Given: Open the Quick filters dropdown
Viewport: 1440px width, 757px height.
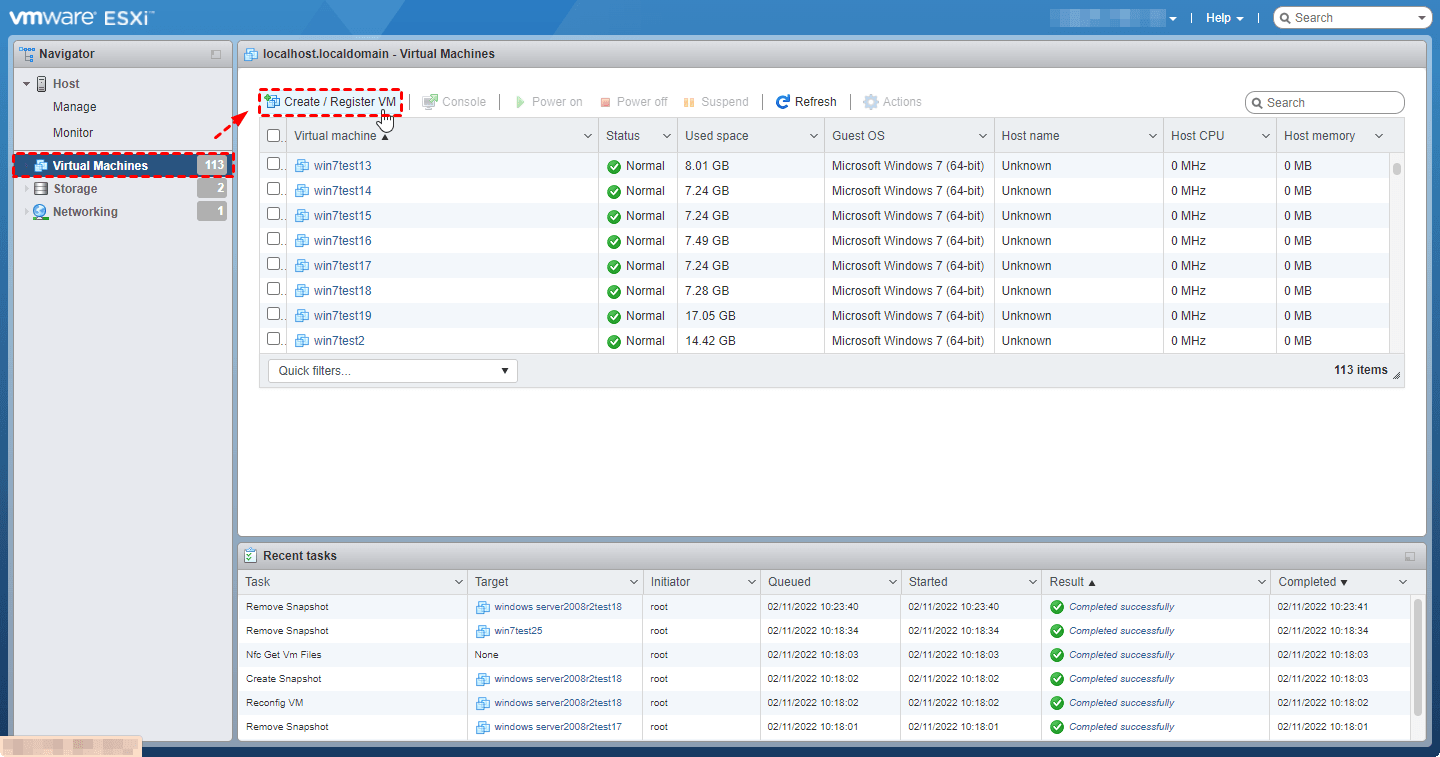Looking at the screenshot, I should tap(392, 371).
